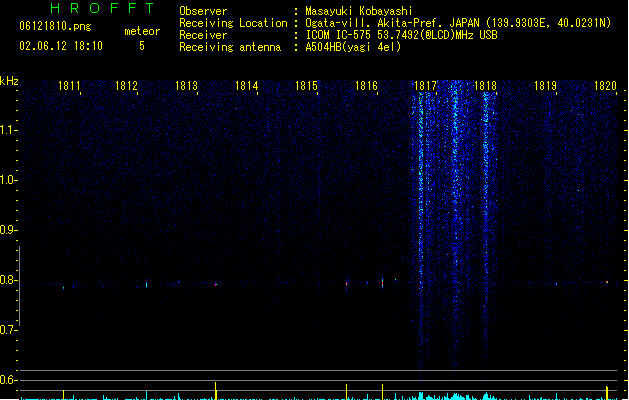
Task: Click the 1812 time axis label
Action: (x=126, y=86)
